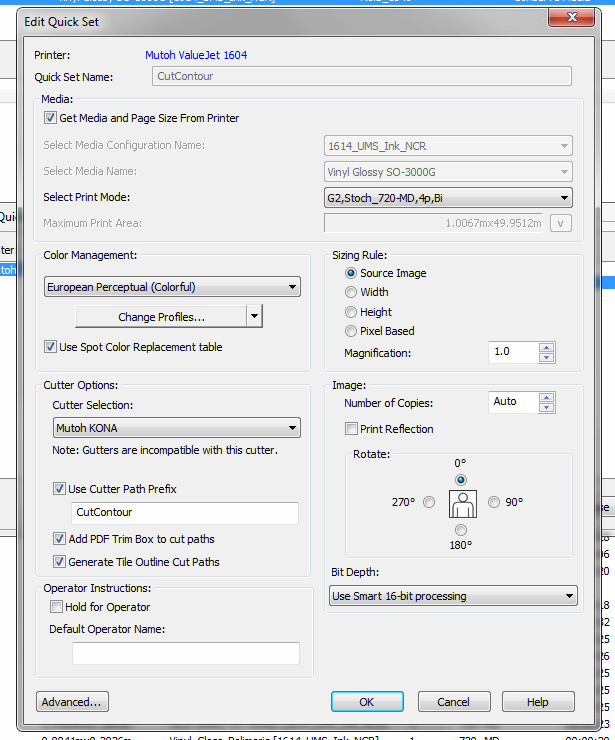Click the Default Operator Name field
Image resolution: width=615 pixels, height=740 pixels.
185,653
